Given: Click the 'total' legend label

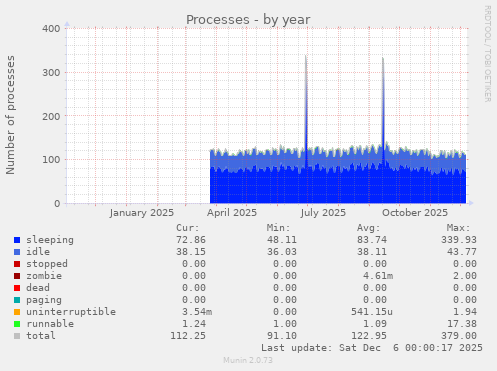Looking at the screenshot, I should (41, 336).
